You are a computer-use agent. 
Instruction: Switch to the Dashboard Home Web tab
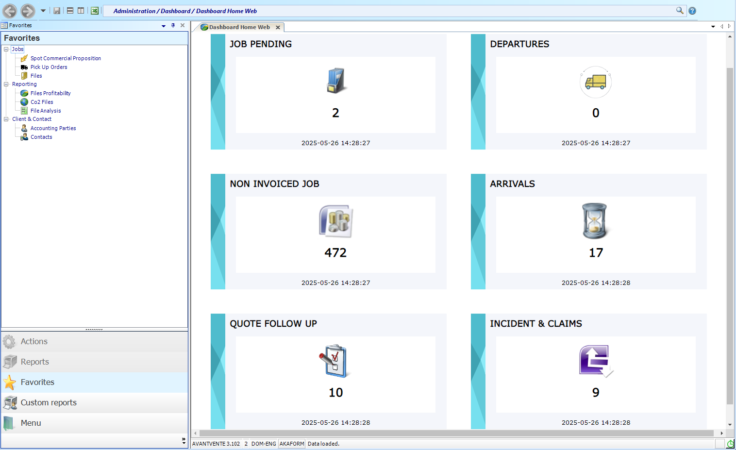tap(239, 27)
